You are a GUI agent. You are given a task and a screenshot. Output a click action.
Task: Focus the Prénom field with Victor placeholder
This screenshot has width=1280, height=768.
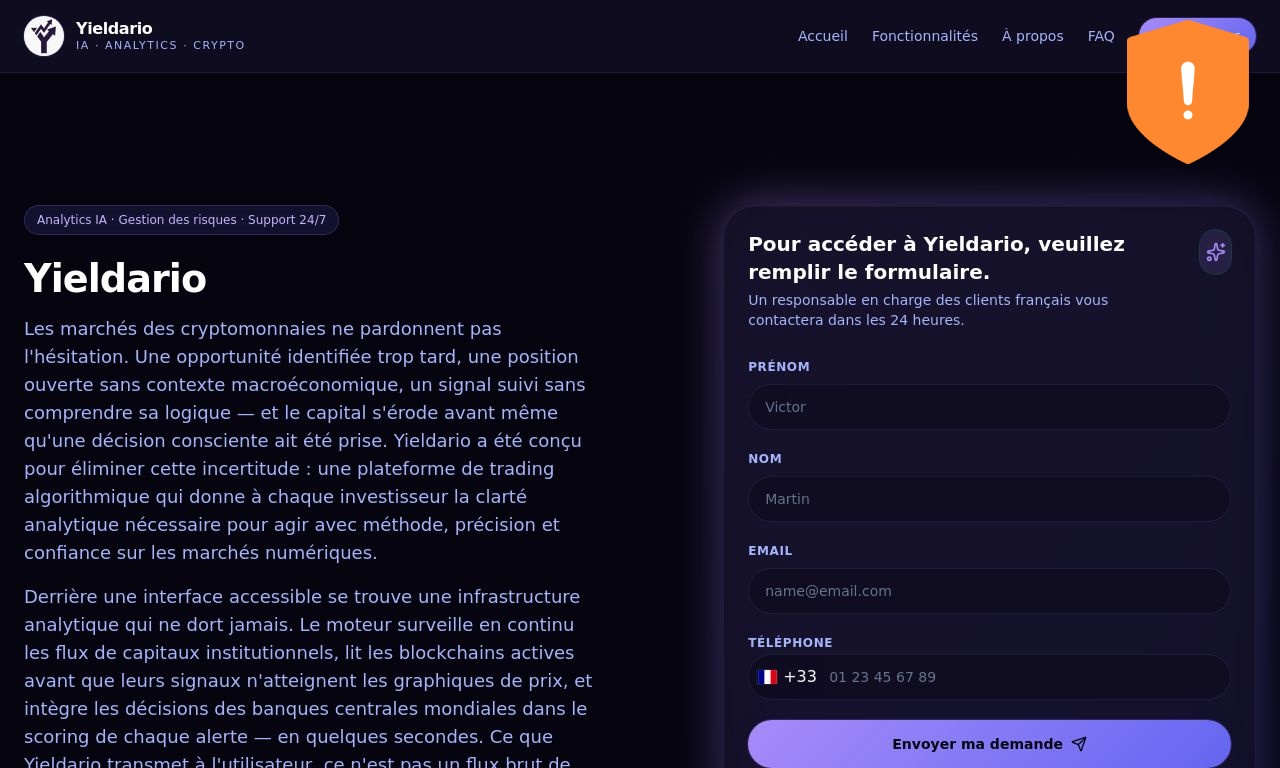coord(989,407)
